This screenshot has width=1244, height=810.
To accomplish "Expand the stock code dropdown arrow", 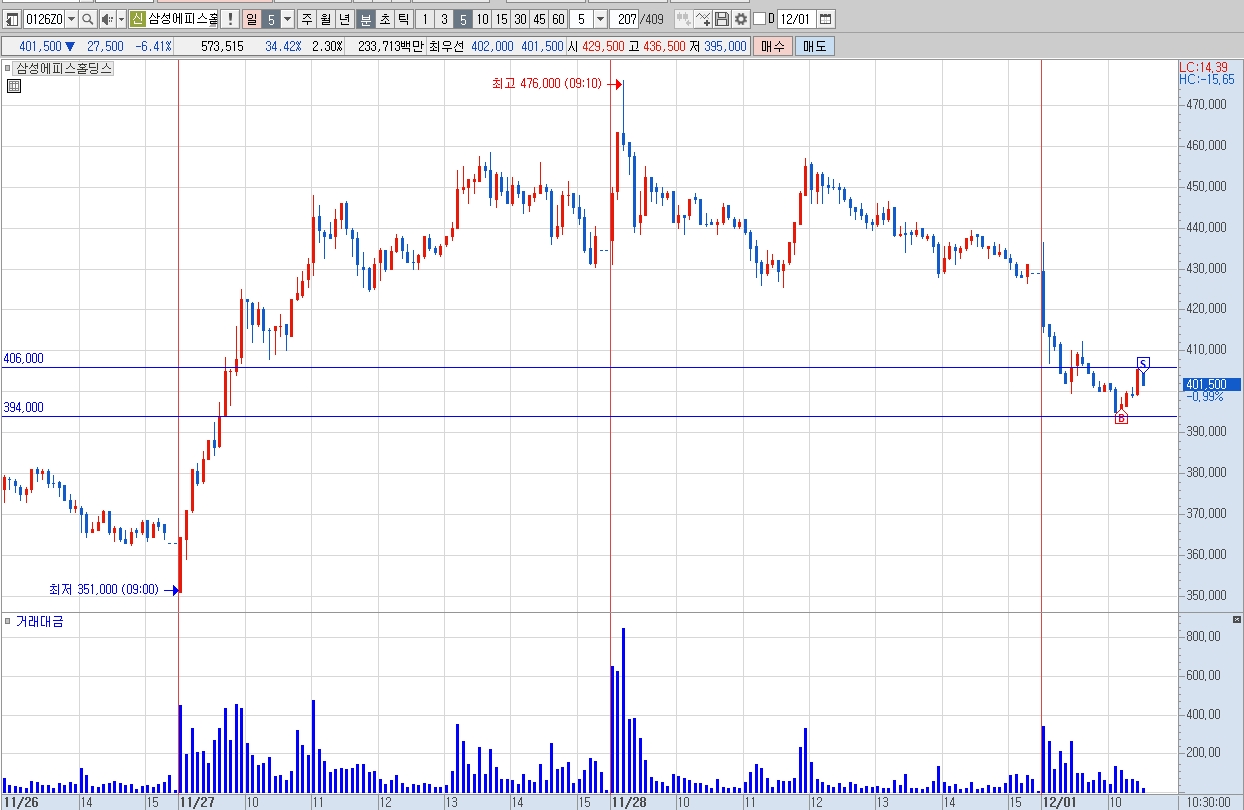I will [x=71, y=19].
